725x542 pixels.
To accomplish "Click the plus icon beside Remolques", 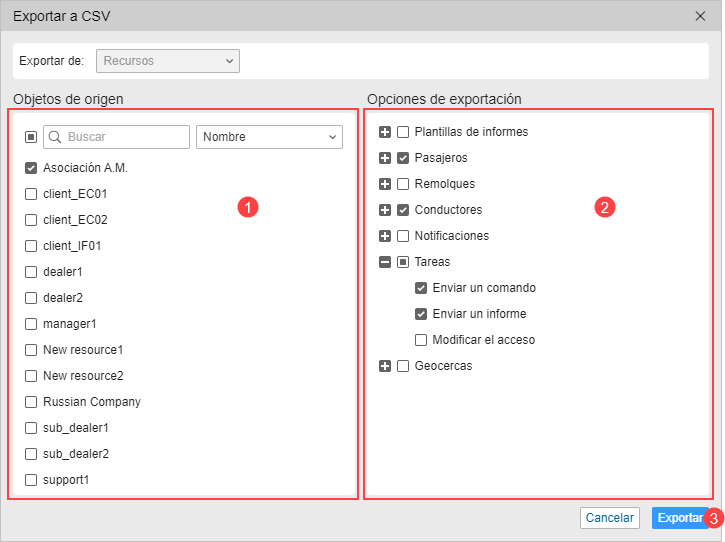I will coord(385,184).
